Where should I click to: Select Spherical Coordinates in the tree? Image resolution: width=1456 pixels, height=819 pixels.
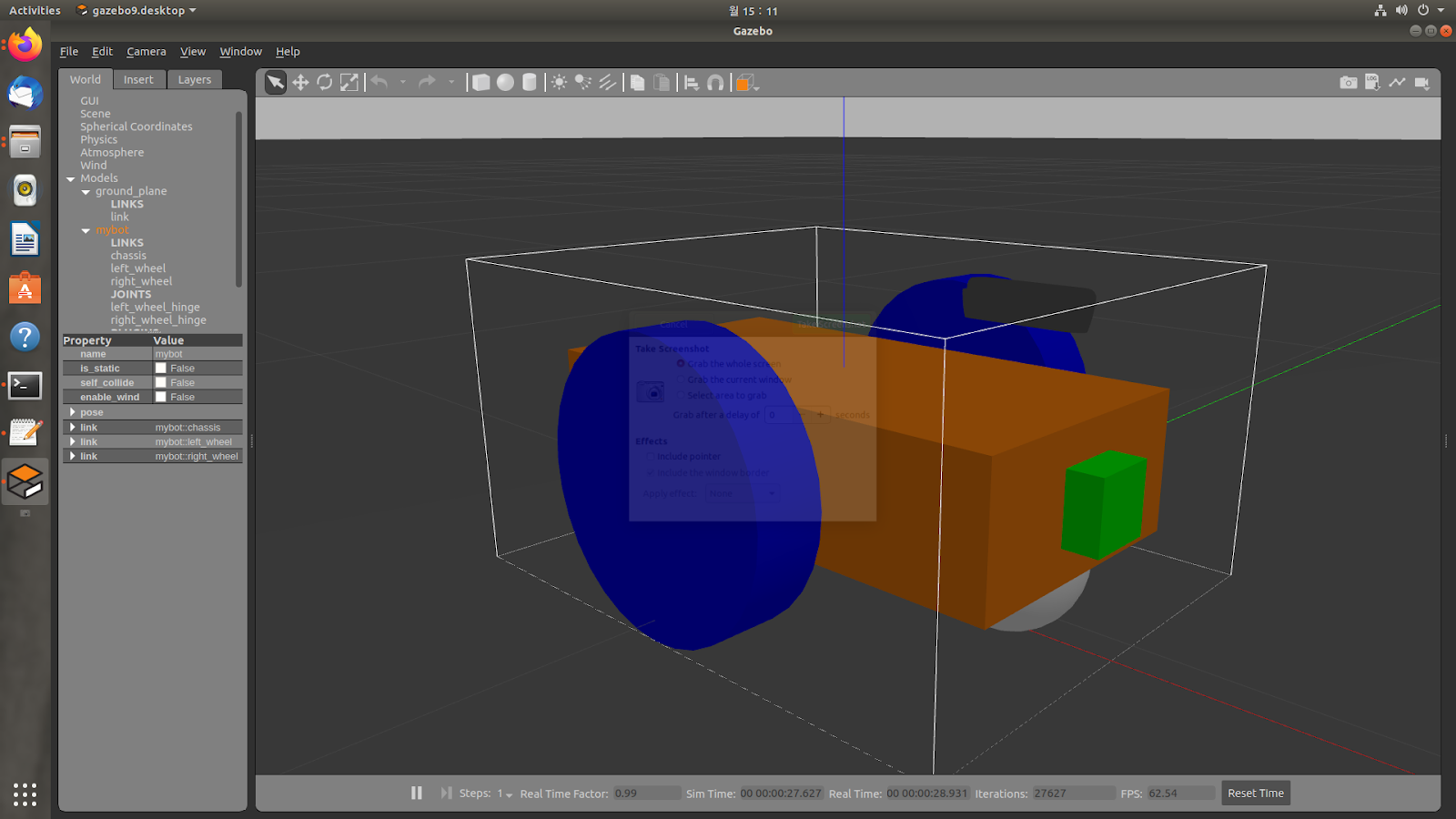[136, 127]
